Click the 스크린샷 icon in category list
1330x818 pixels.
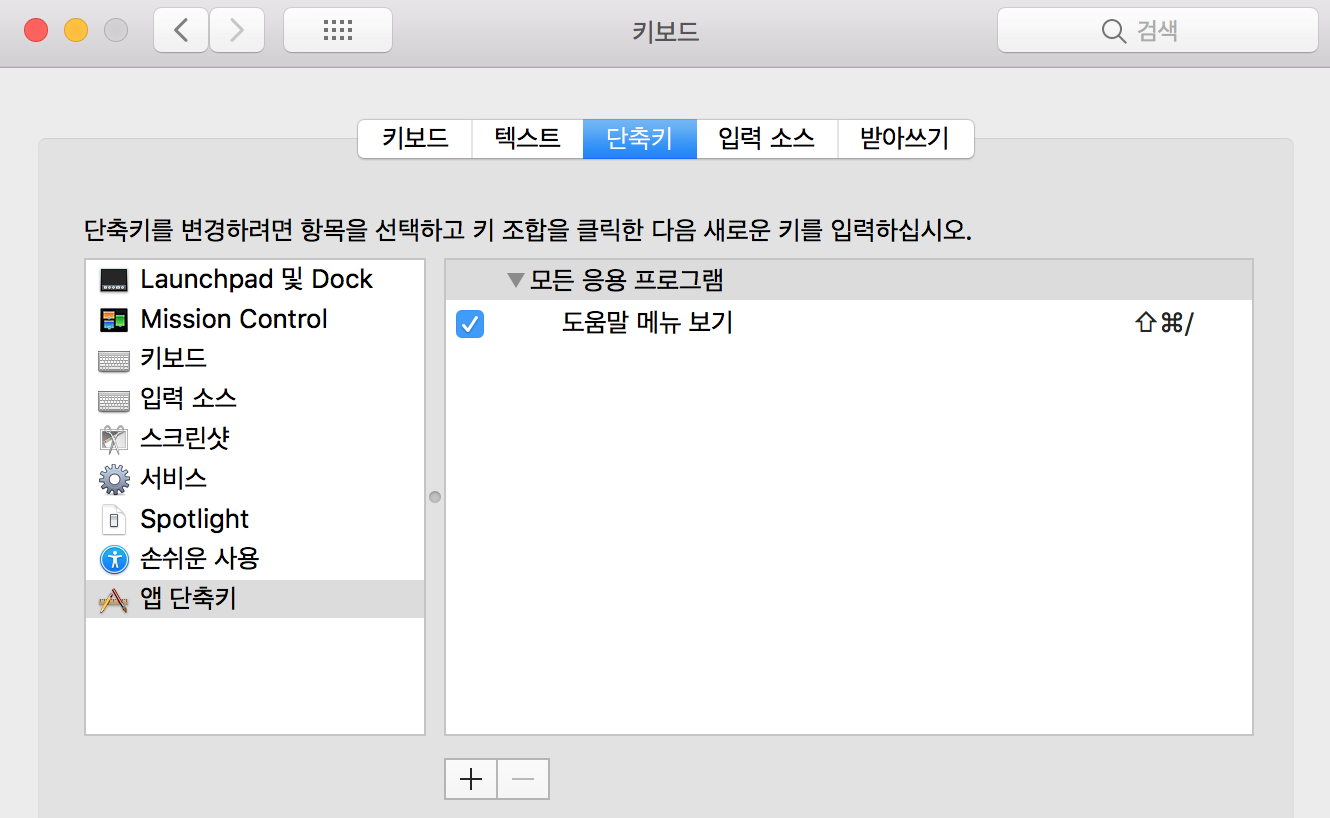(x=114, y=439)
